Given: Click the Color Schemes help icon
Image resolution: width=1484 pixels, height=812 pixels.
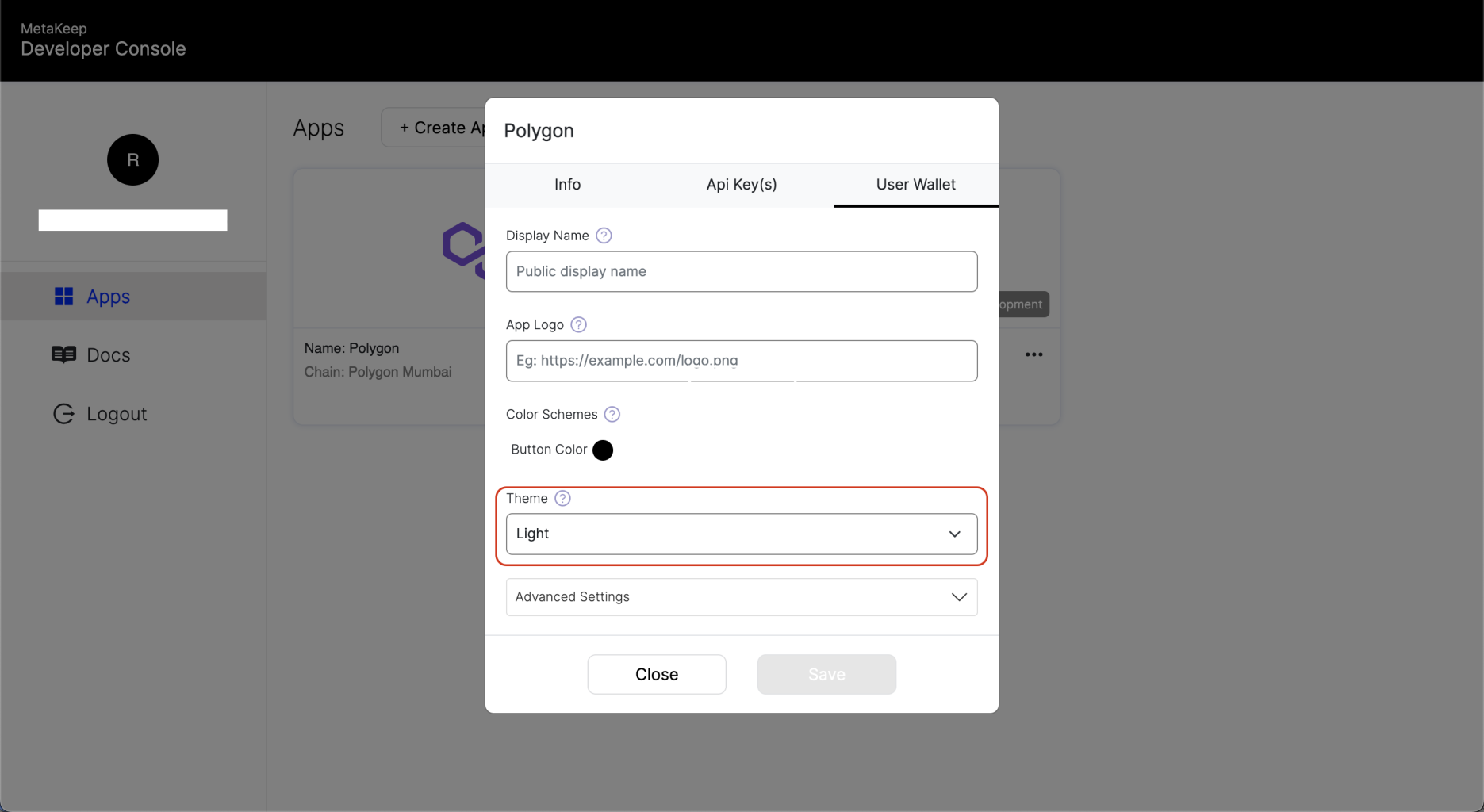Looking at the screenshot, I should click(612, 414).
